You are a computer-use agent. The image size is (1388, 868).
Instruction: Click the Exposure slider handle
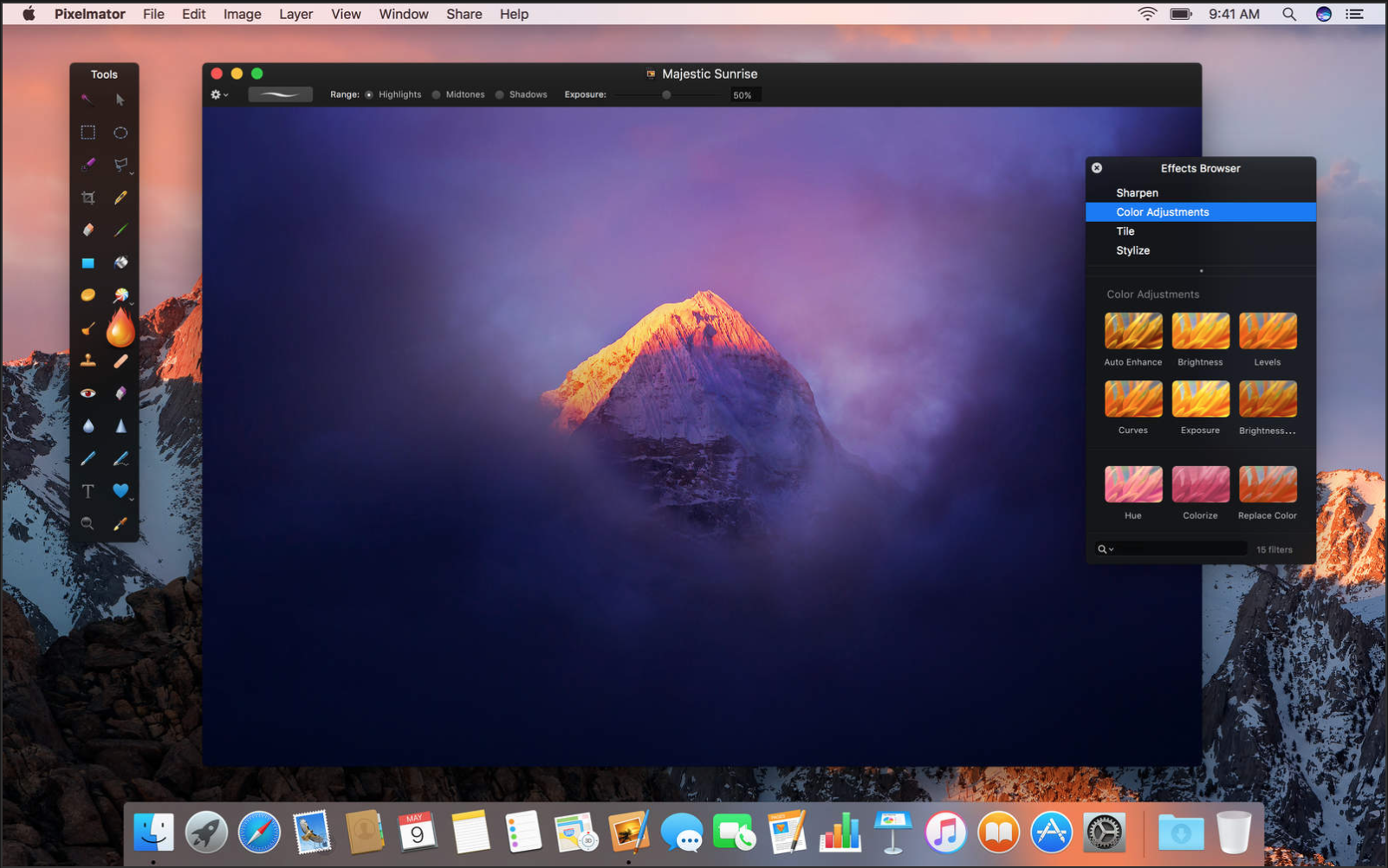point(666,95)
